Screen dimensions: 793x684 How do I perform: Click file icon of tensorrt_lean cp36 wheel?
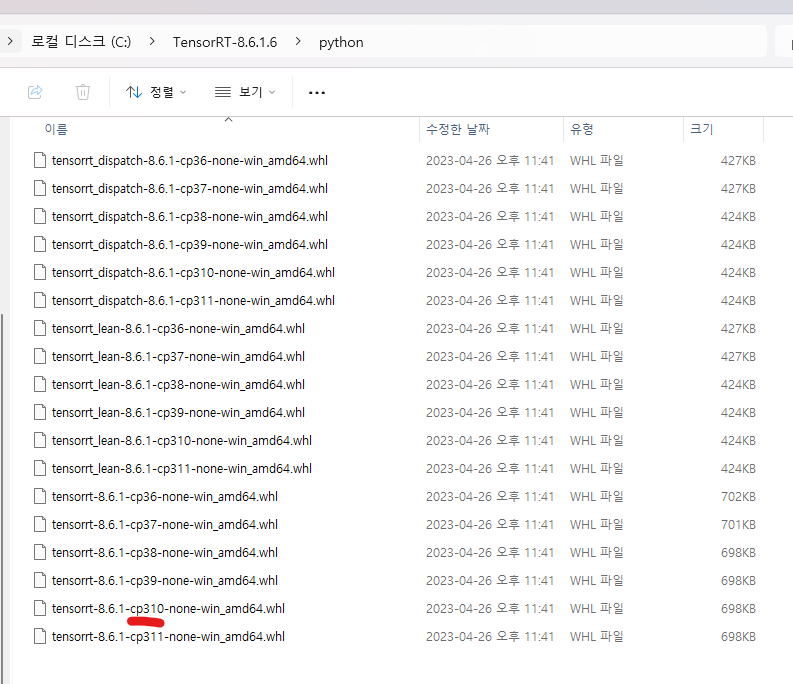(40, 328)
